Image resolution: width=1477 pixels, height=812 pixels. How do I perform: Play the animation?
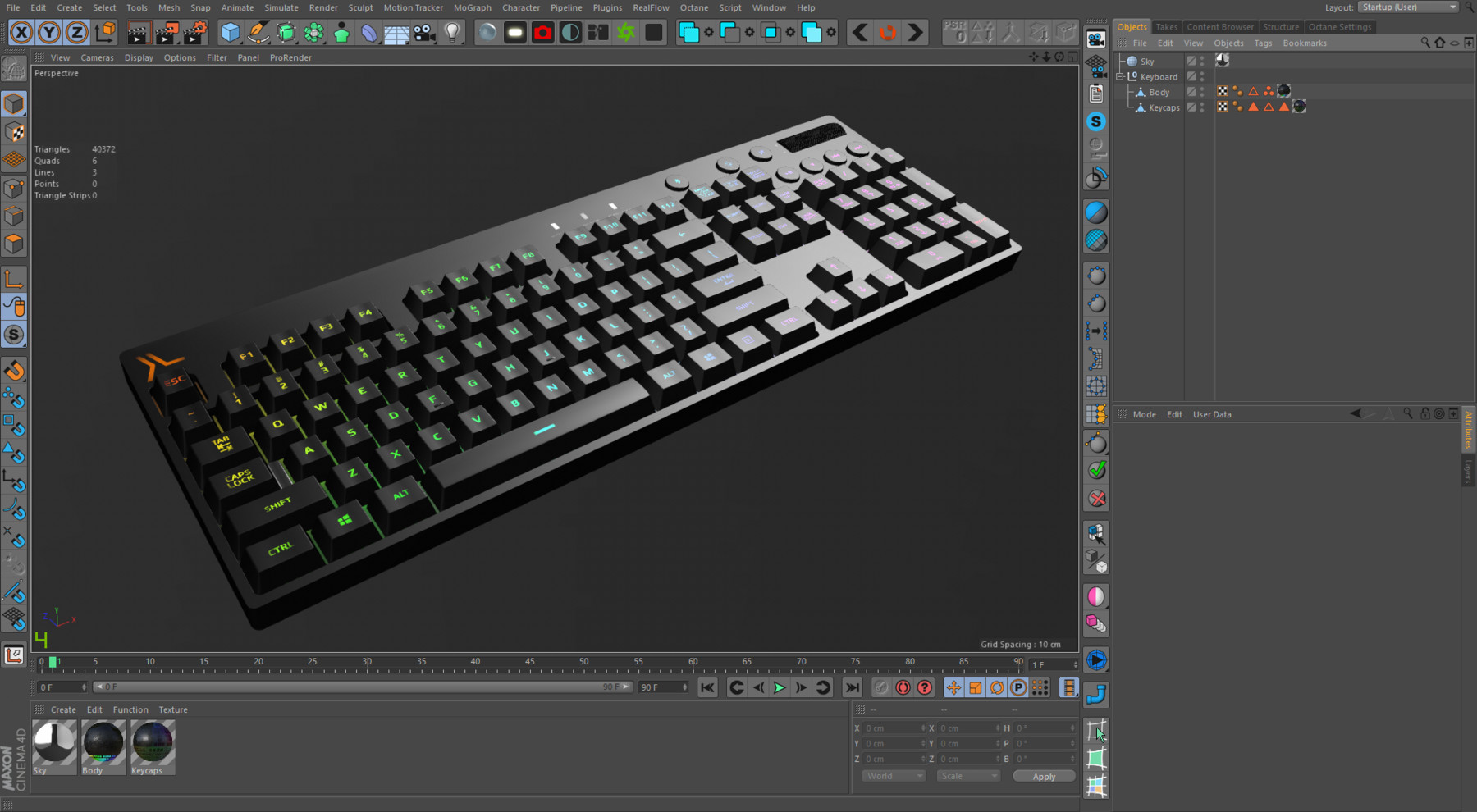(x=778, y=687)
